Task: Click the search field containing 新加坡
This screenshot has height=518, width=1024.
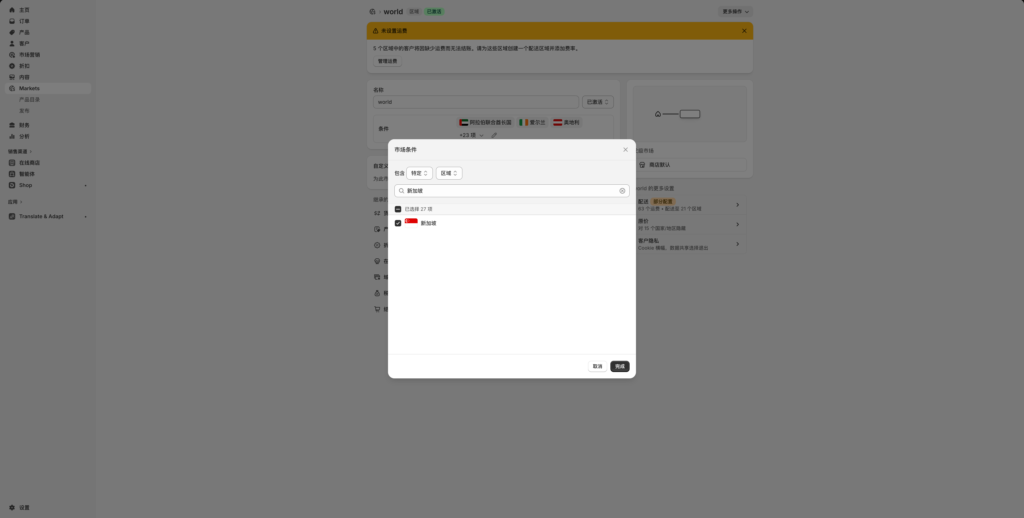Action: click(x=512, y=191)
